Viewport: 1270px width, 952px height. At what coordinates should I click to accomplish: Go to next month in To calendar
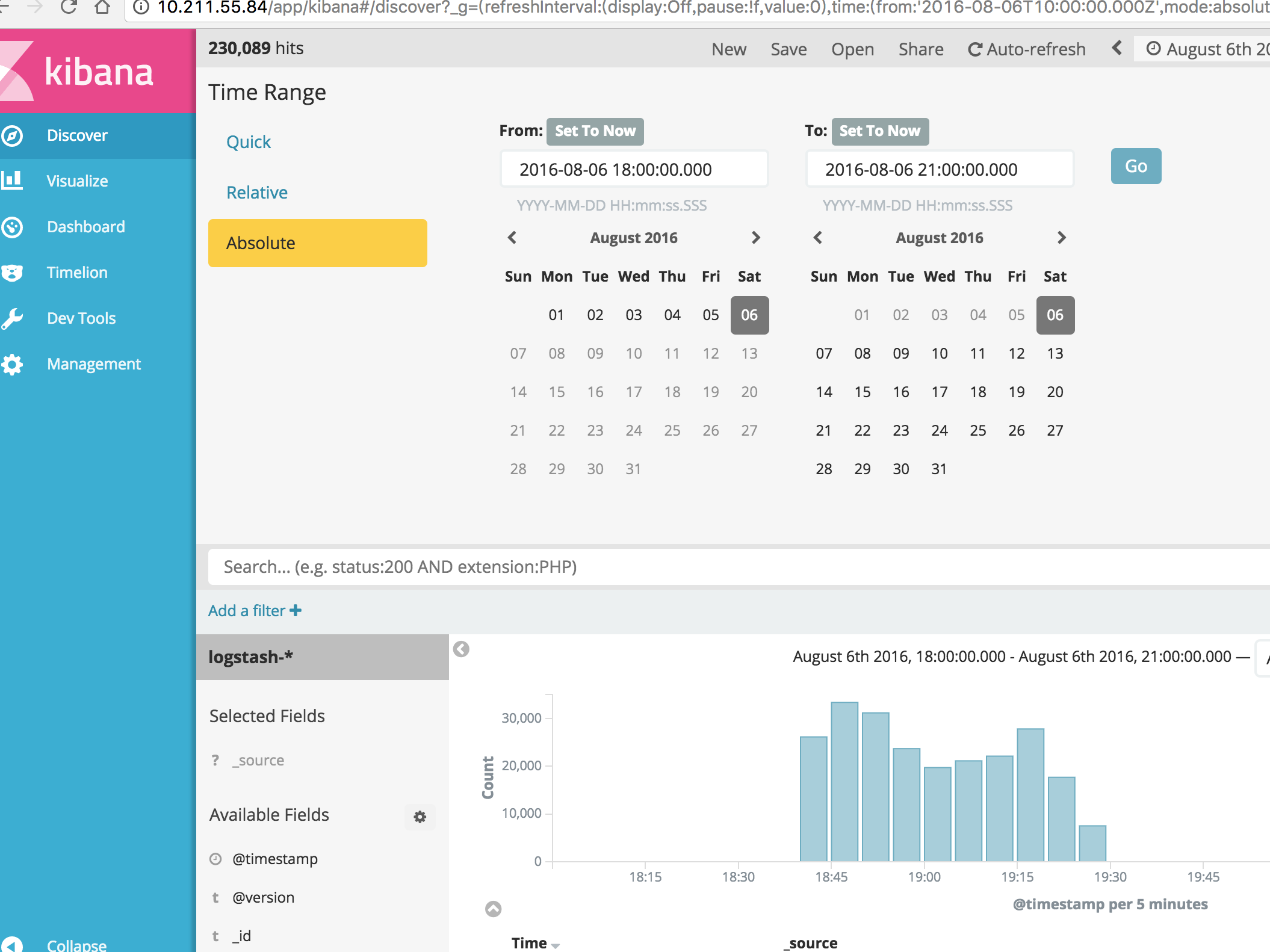point(1061,238)
